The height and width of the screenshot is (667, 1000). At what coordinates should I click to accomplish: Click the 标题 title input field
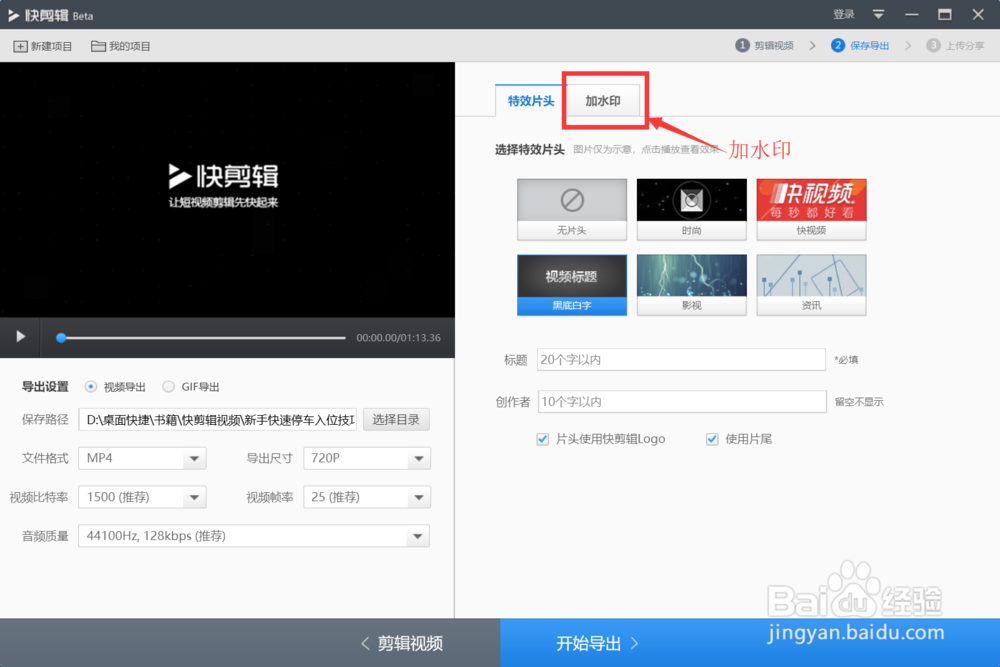pyautogui.click(x=681, y=359)
